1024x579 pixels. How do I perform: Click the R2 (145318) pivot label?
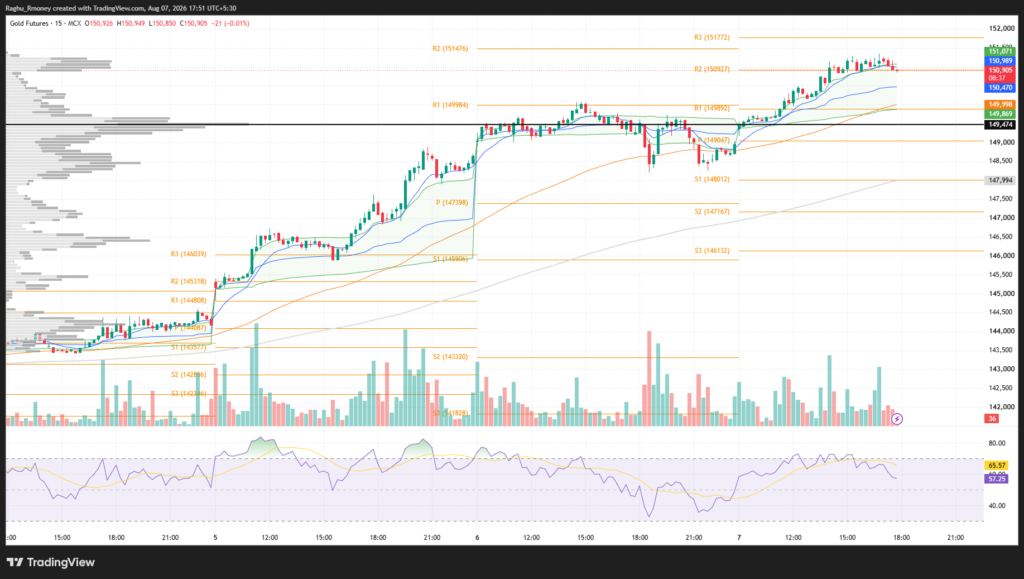click(x=188, y=281)
